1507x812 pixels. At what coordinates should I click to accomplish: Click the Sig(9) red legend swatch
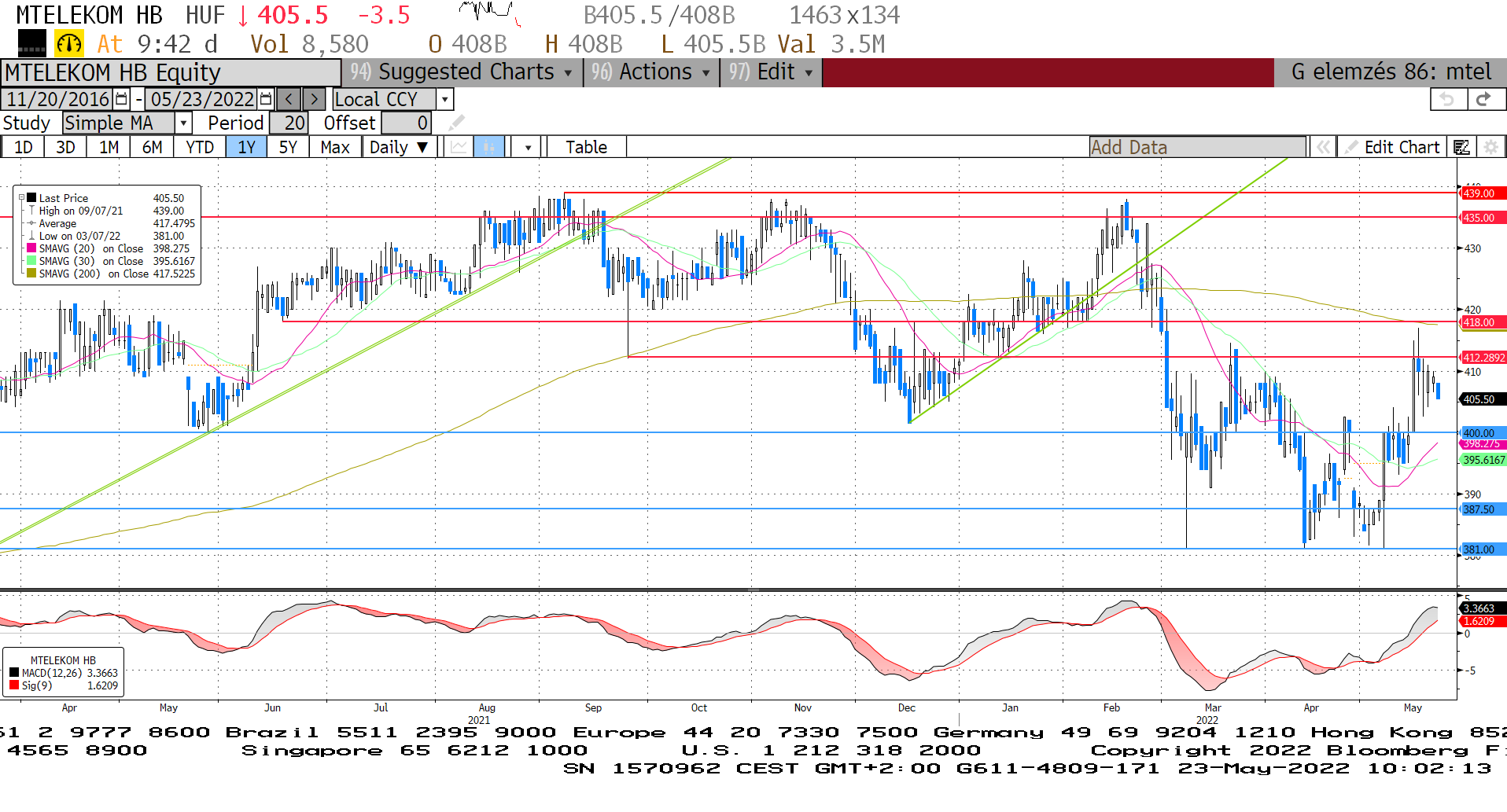[x=14, y=685]
